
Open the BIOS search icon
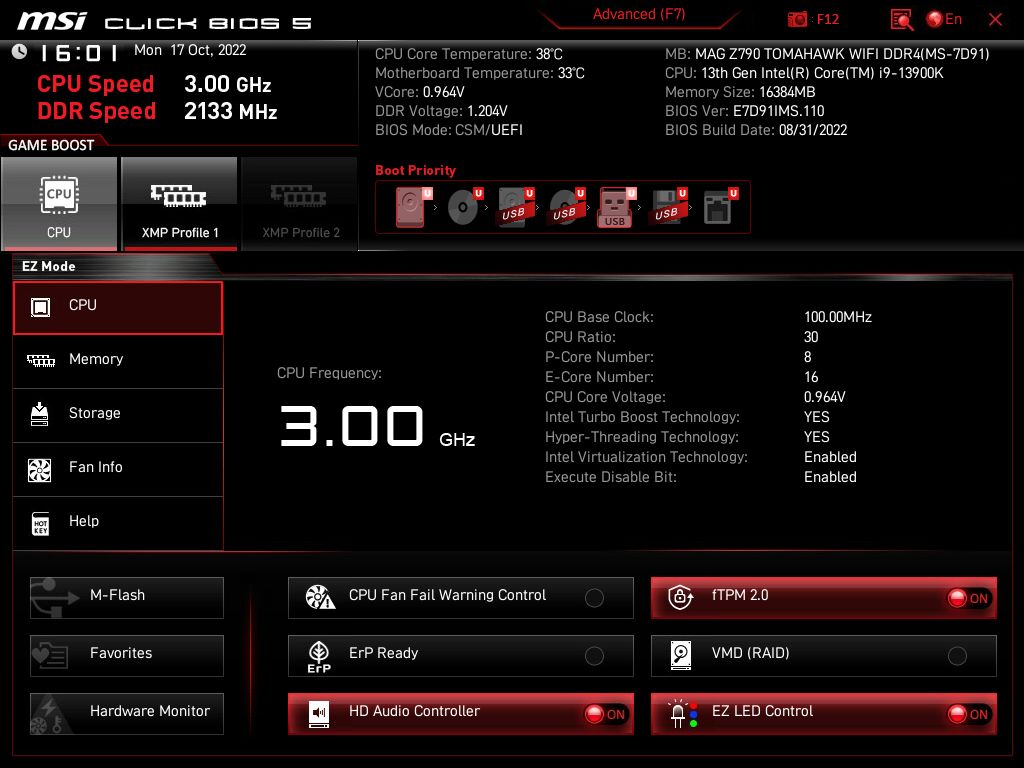[902, 20]
